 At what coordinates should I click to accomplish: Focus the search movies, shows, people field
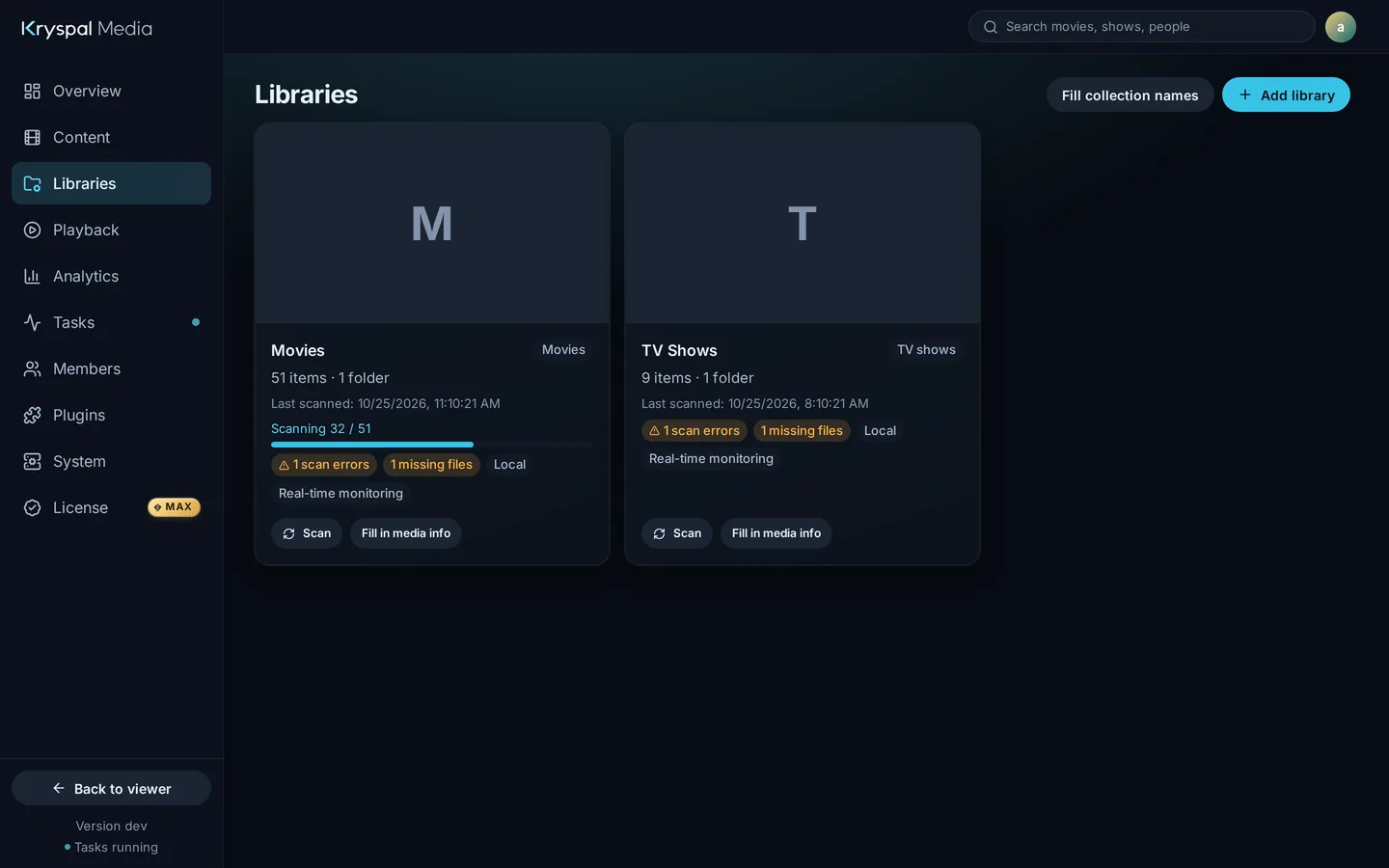(x=1142, y=27)
